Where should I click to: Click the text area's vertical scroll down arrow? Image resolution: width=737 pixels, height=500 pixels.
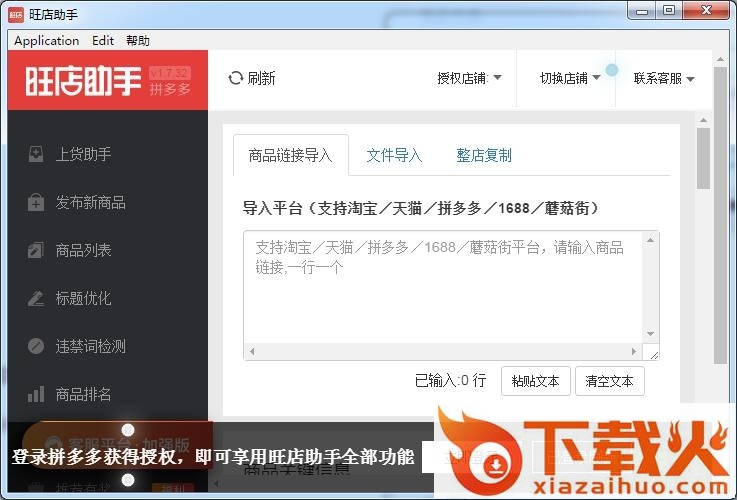[651, 334]
